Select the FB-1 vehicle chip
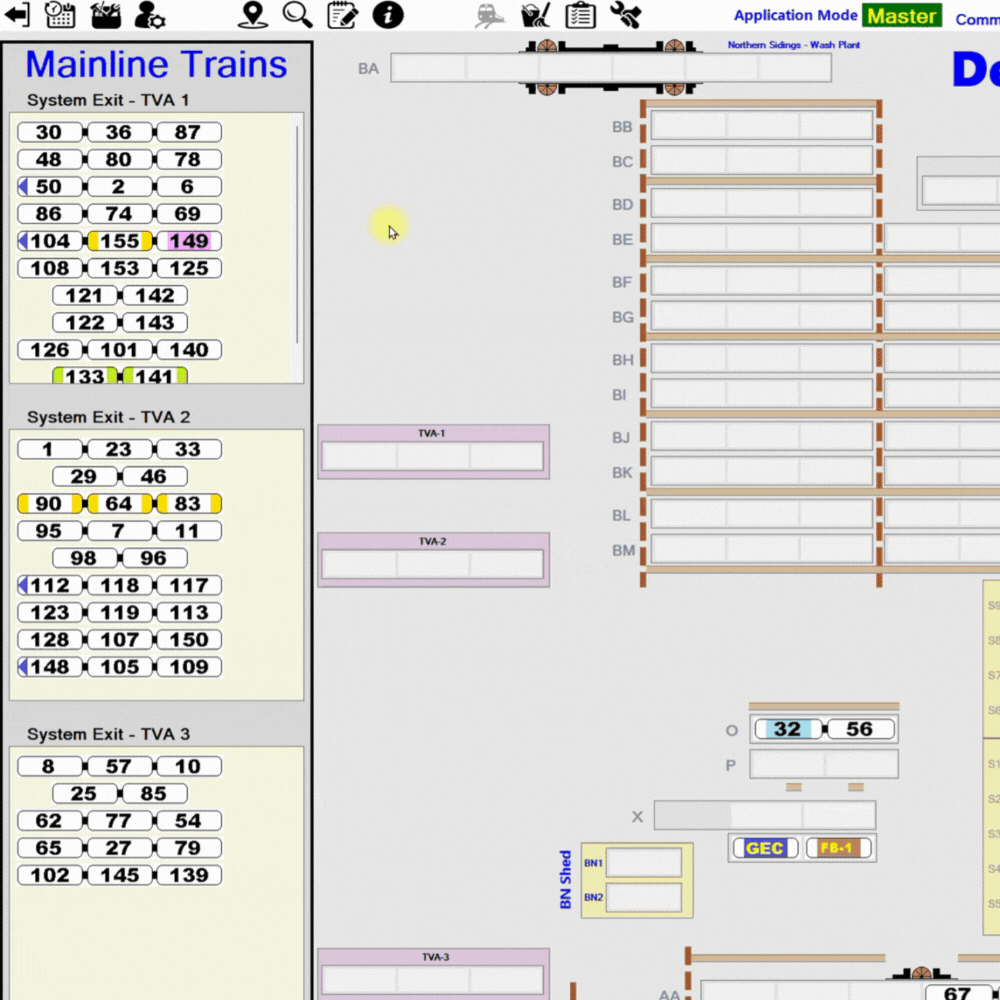 [x=838, y=848]
